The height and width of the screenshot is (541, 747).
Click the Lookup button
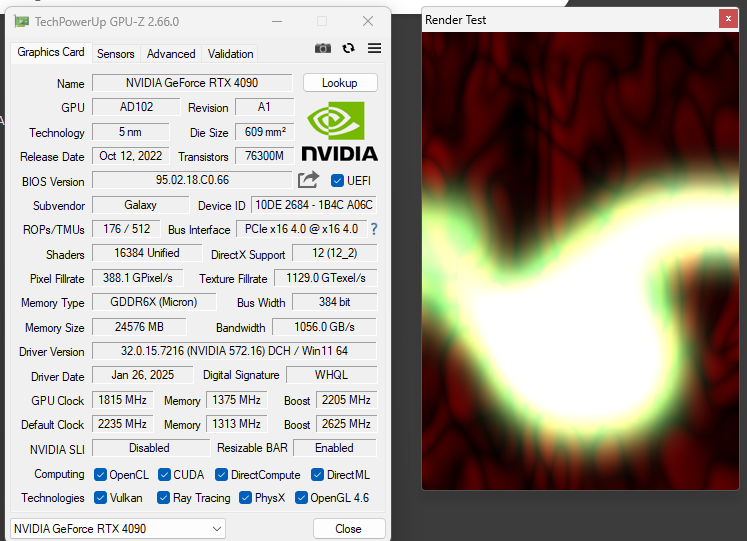click(340, 83)
